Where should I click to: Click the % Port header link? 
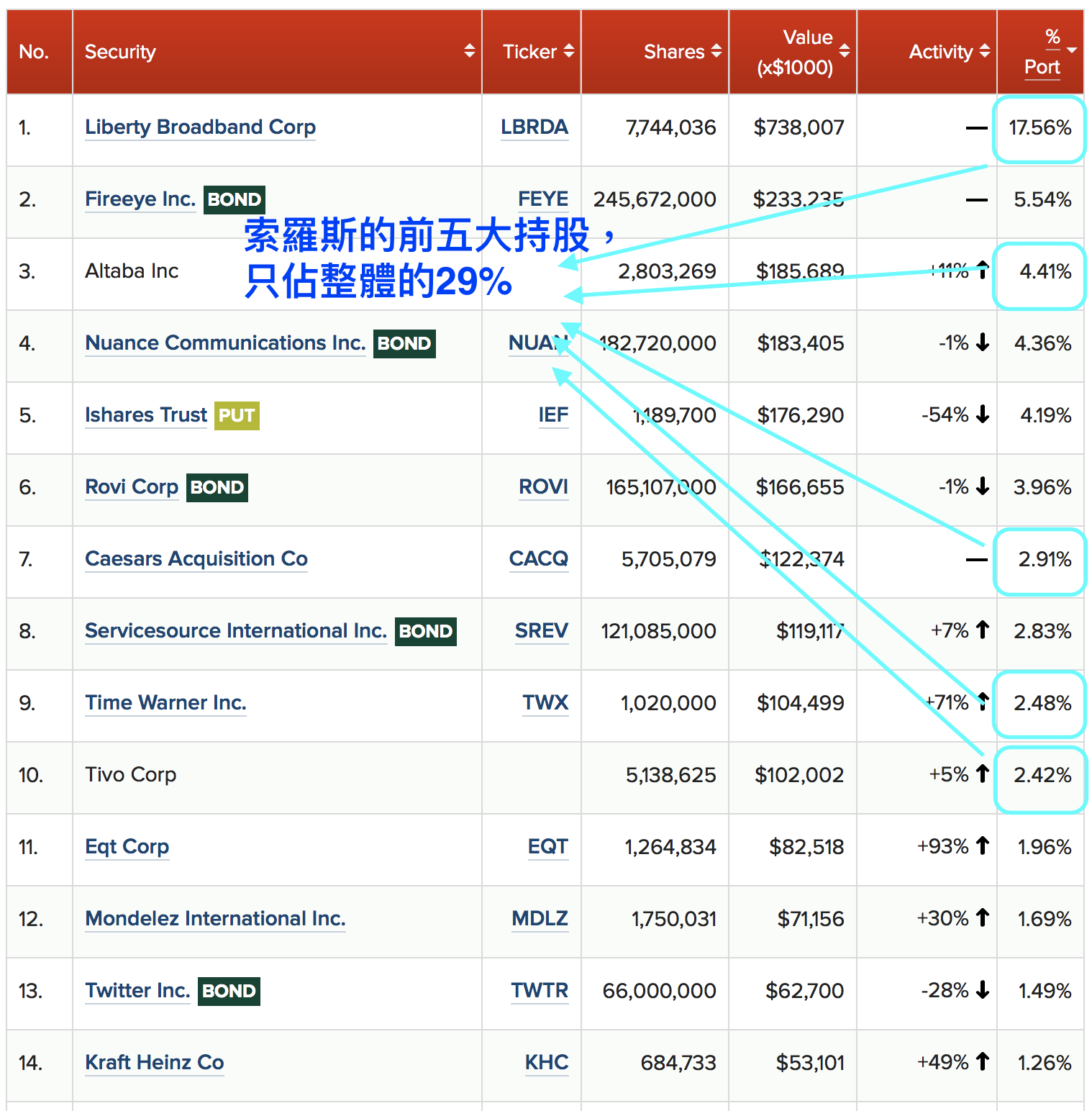(1042, 52)
